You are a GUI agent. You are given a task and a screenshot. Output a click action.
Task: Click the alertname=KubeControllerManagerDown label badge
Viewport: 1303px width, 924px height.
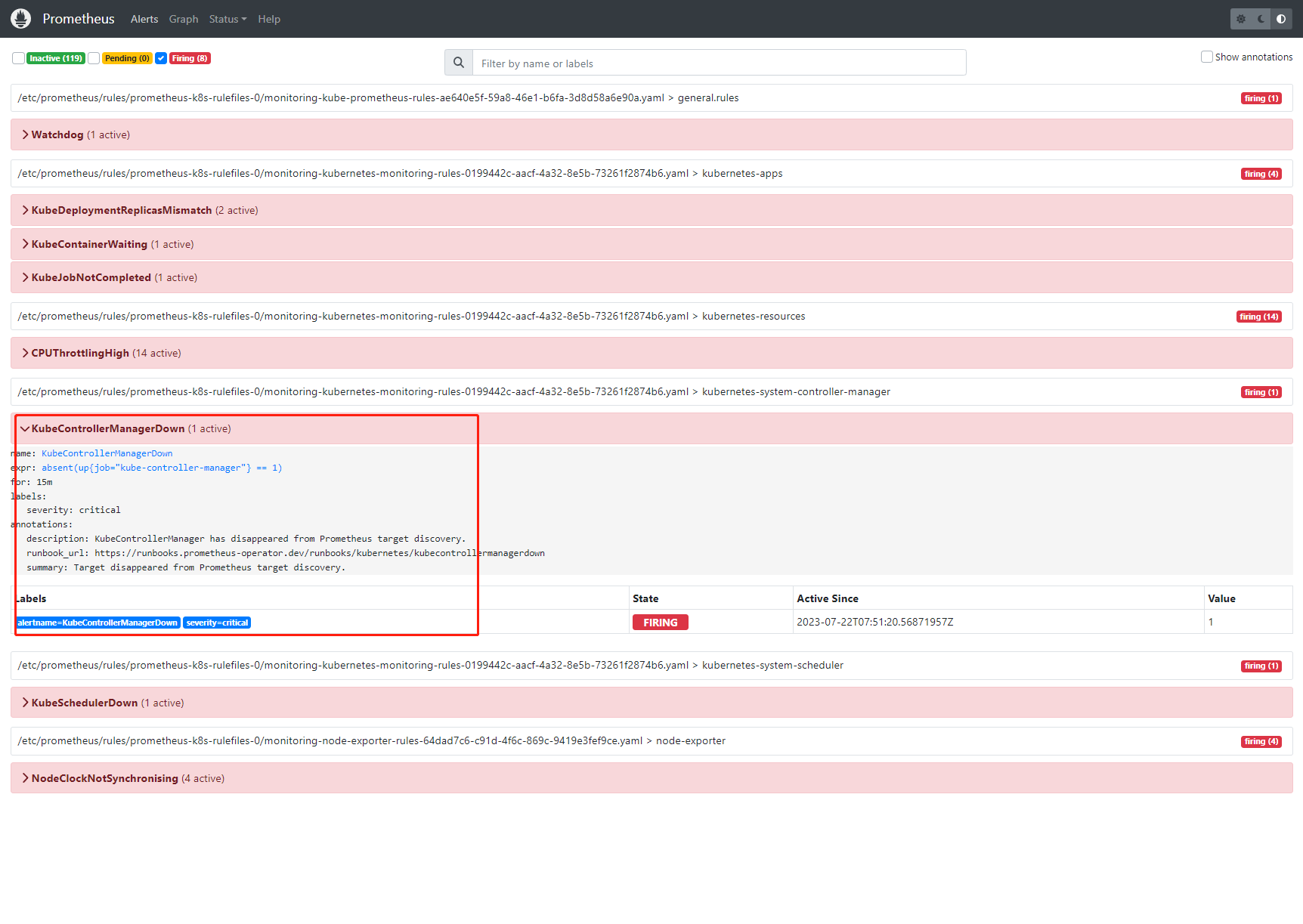click(x=97, y=623)
